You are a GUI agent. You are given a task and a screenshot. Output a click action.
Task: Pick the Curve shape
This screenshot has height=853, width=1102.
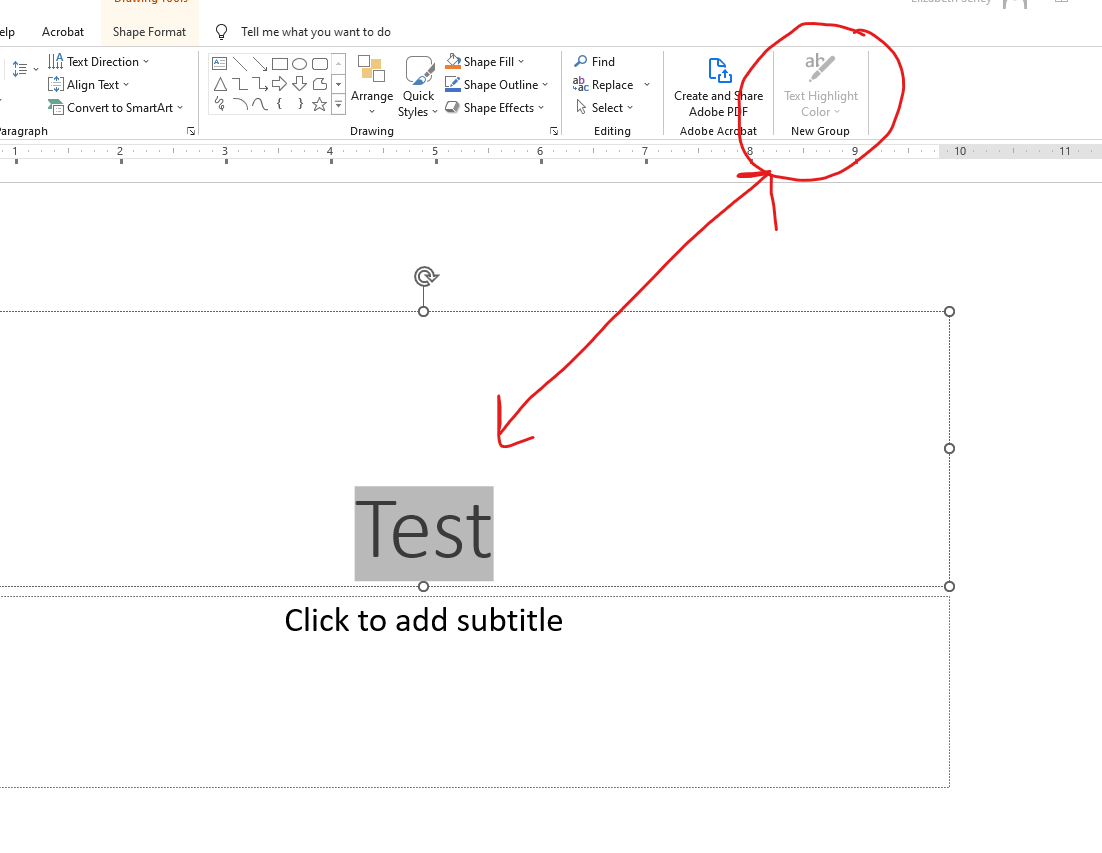point(260,105)
